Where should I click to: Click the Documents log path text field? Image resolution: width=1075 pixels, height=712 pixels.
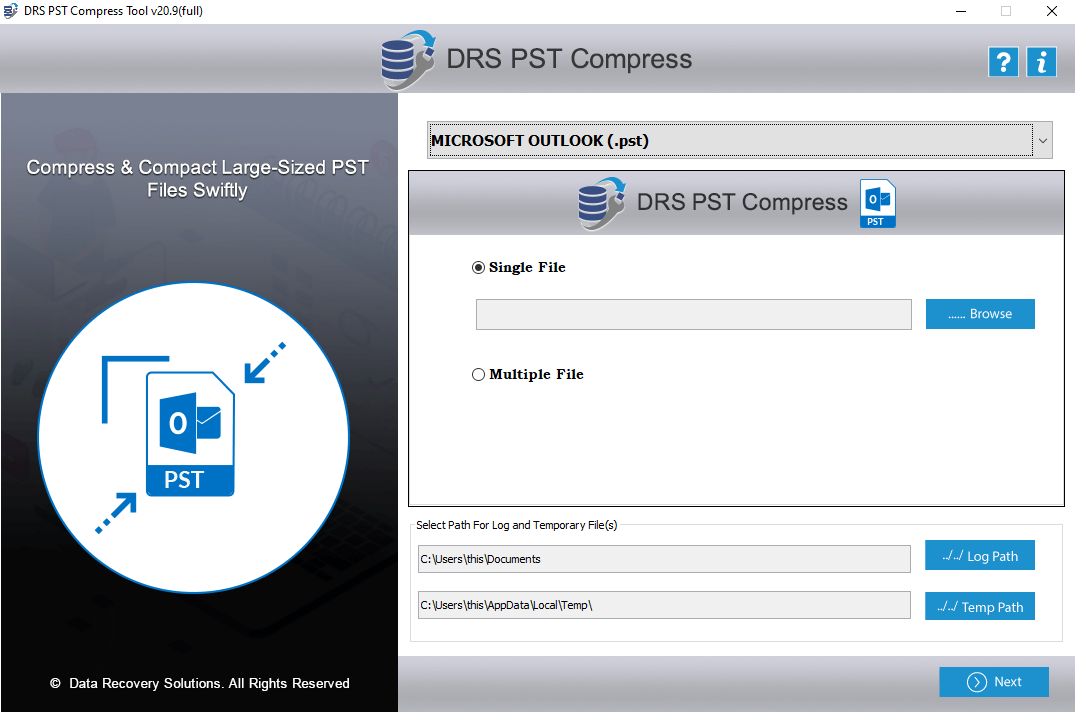[x=663, y=559]
